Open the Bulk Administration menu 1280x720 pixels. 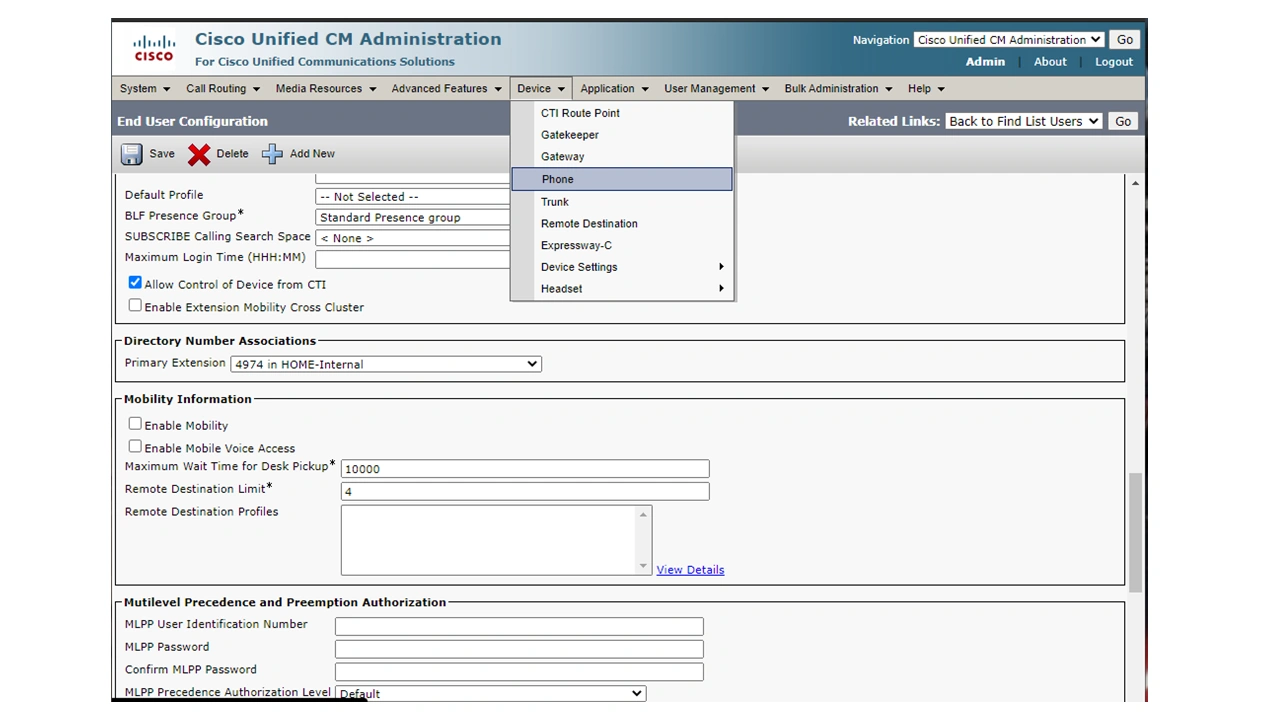(838, 89)
